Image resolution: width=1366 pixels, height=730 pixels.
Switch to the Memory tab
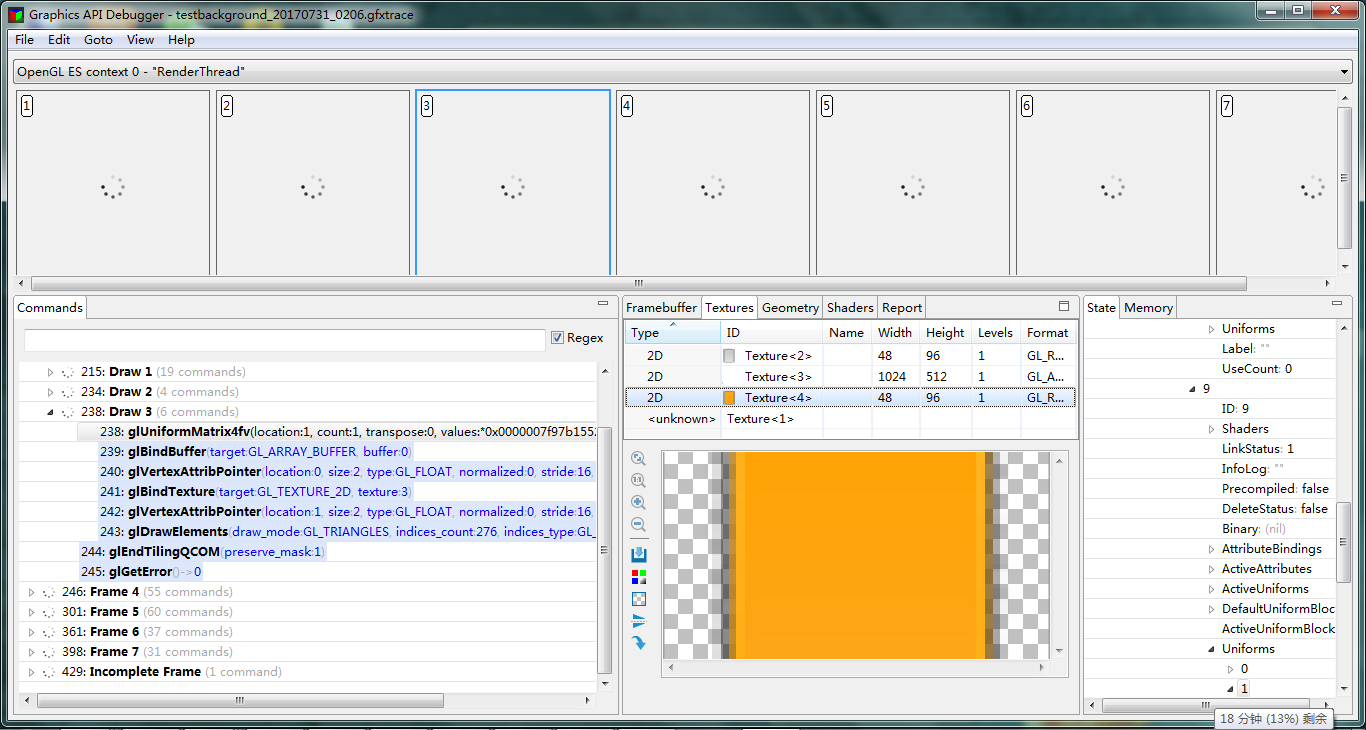coord(1147,307)
